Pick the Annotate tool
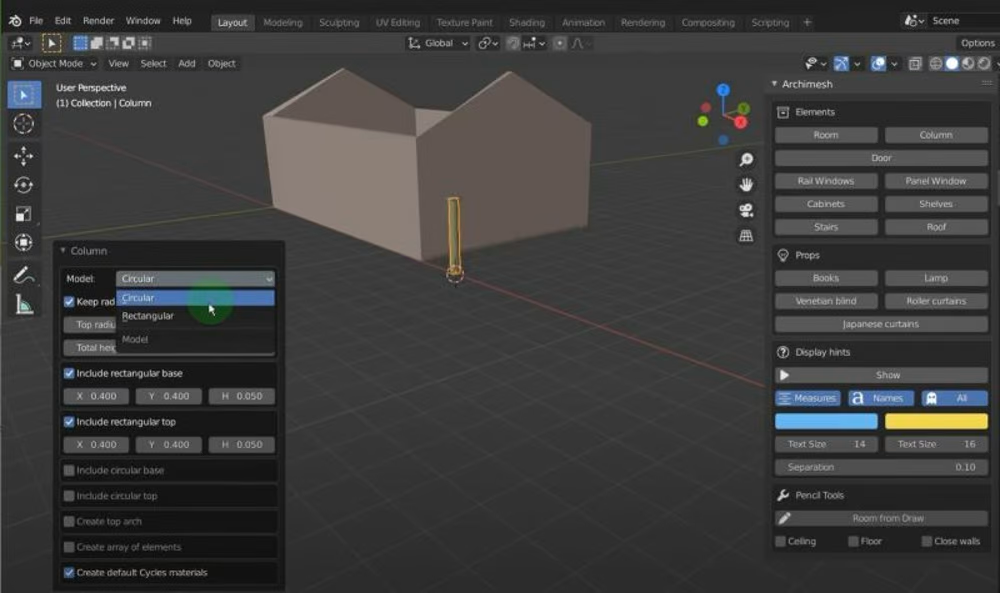Screen dimensions: 1000x593 click(24, 277)
